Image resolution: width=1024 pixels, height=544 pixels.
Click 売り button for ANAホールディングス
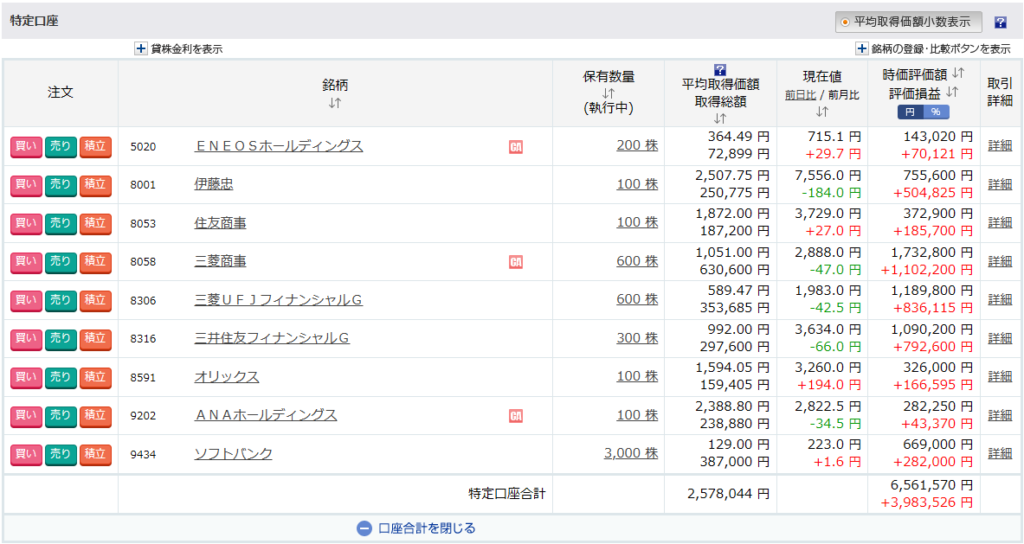click(61, 415)
